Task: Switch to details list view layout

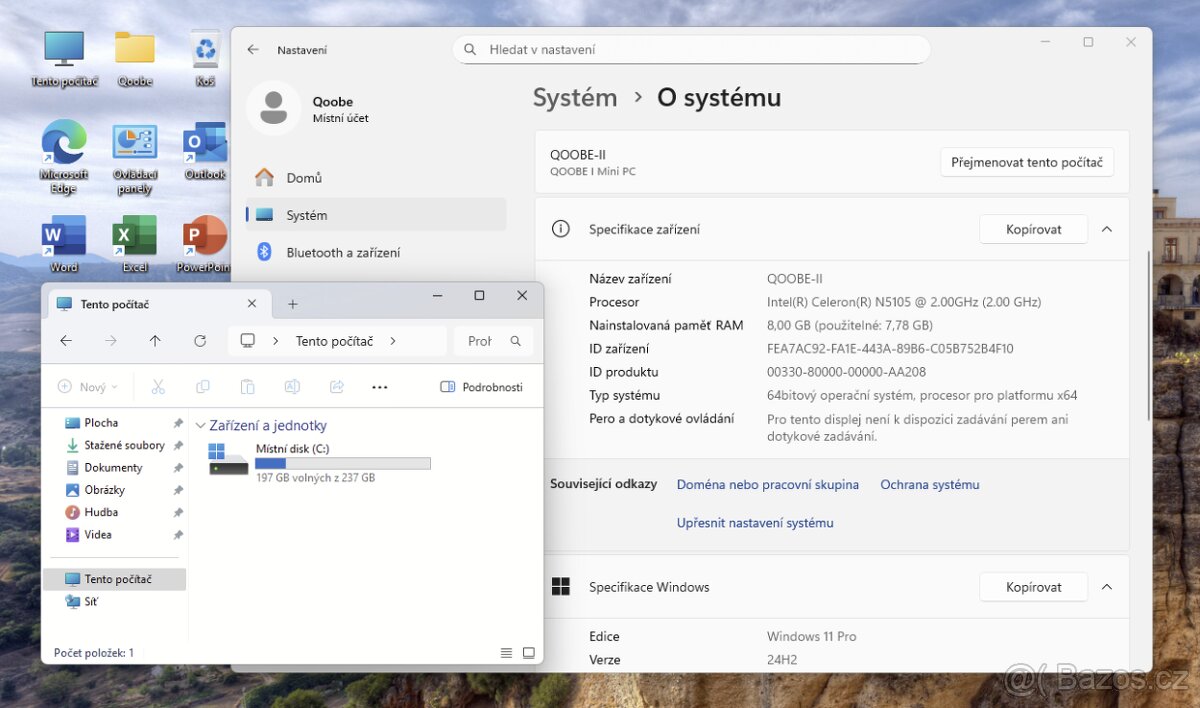Action: click(506, 653)
